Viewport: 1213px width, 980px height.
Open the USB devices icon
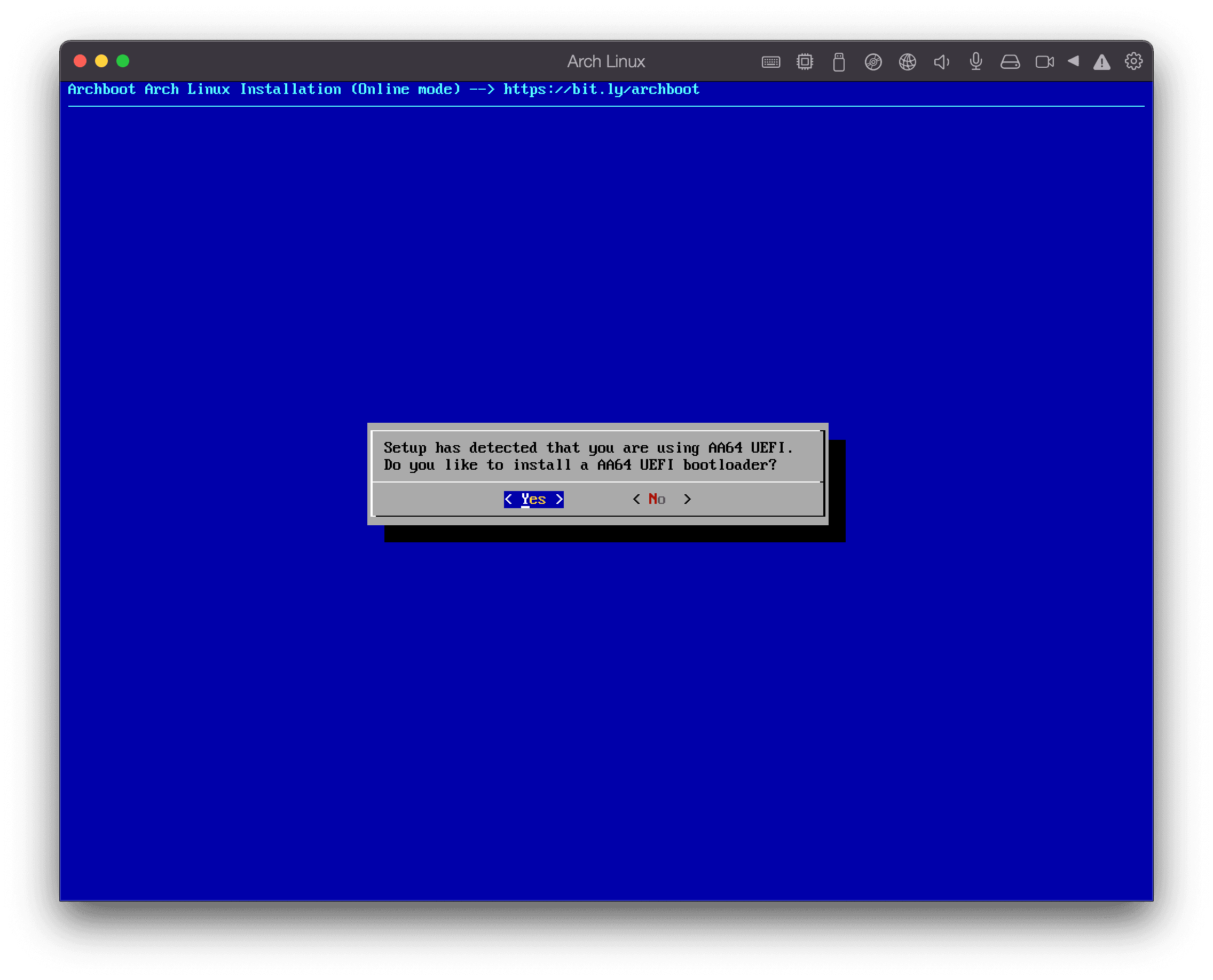point(839,61)
